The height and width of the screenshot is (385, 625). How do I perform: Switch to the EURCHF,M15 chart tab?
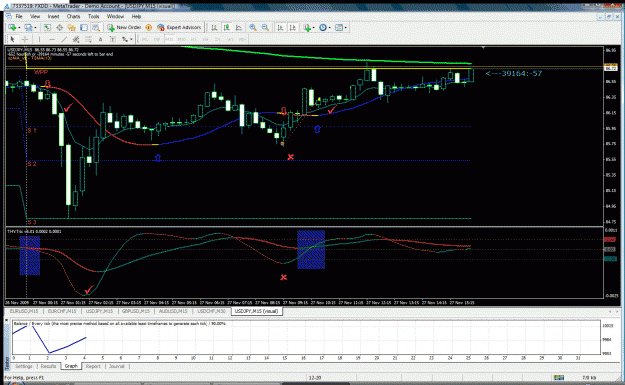coord(62,311)
